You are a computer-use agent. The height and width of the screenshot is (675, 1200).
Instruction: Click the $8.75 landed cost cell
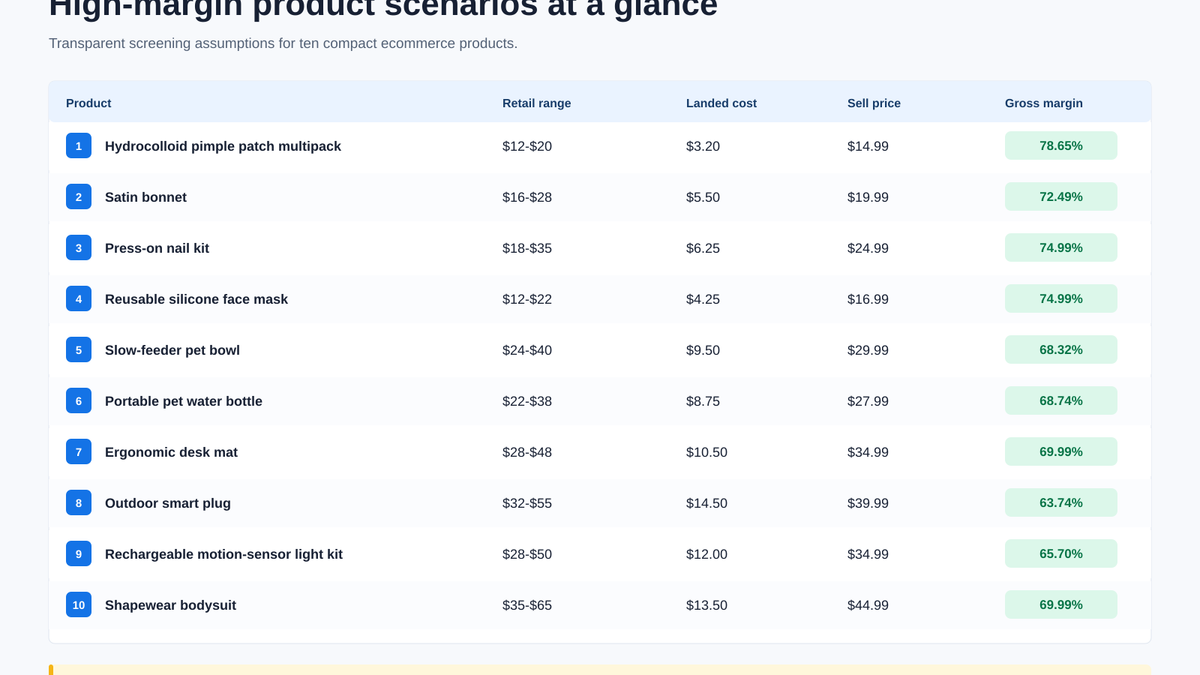[703, 401]
